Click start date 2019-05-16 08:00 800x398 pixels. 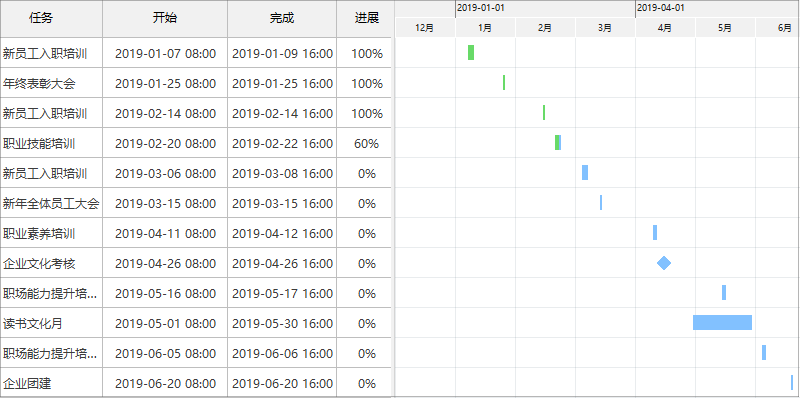click(x=165, y=293)
